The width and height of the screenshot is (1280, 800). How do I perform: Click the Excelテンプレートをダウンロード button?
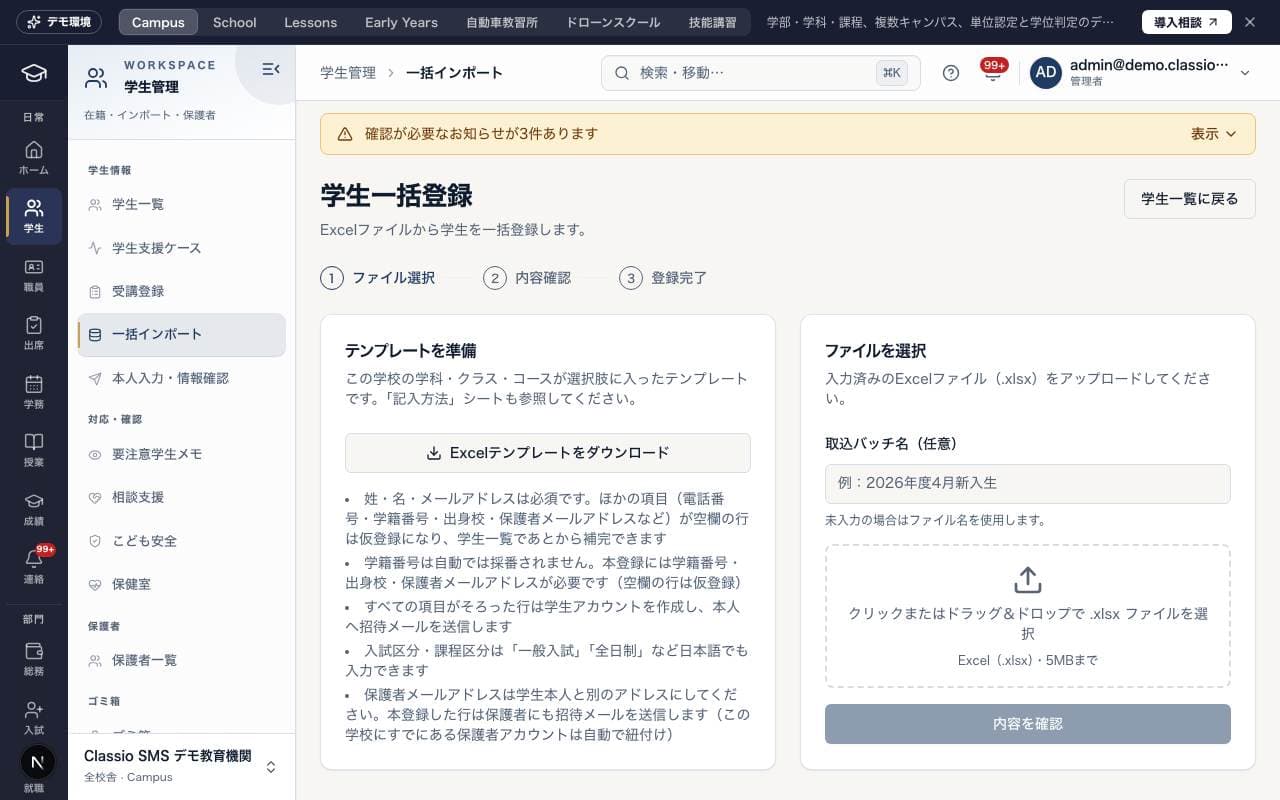point(548,453)
